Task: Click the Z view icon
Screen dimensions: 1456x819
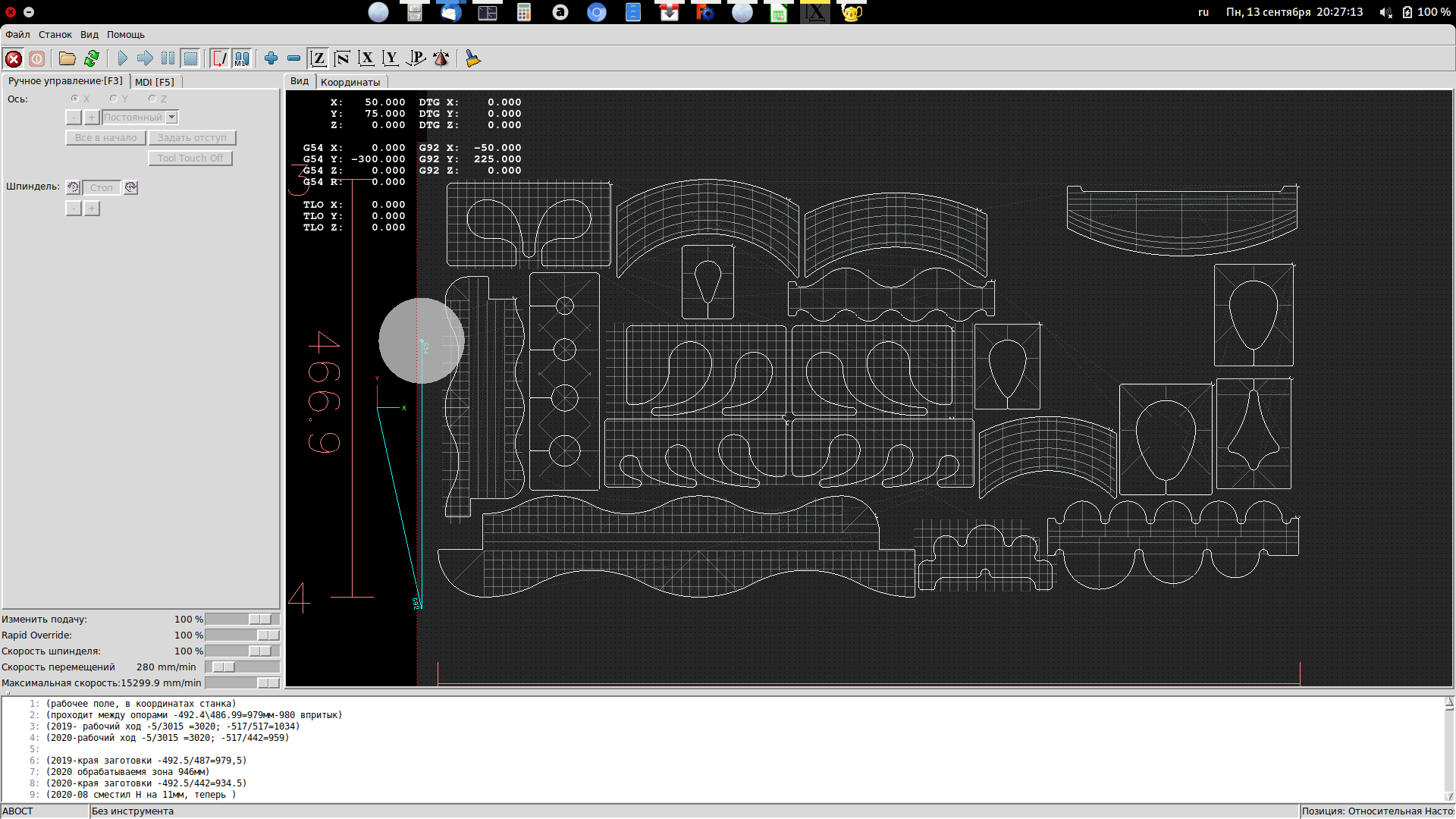Action: click(x=318, y=58)
